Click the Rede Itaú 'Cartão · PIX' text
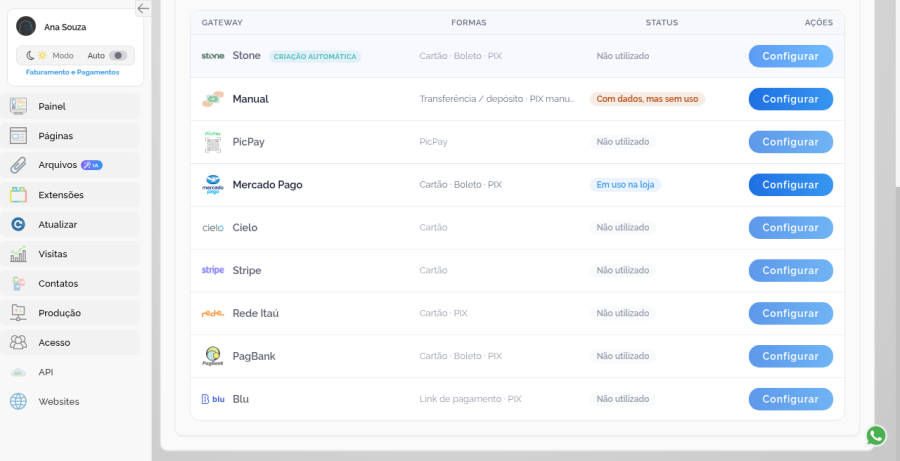900x461 pixels. [443, 313]
